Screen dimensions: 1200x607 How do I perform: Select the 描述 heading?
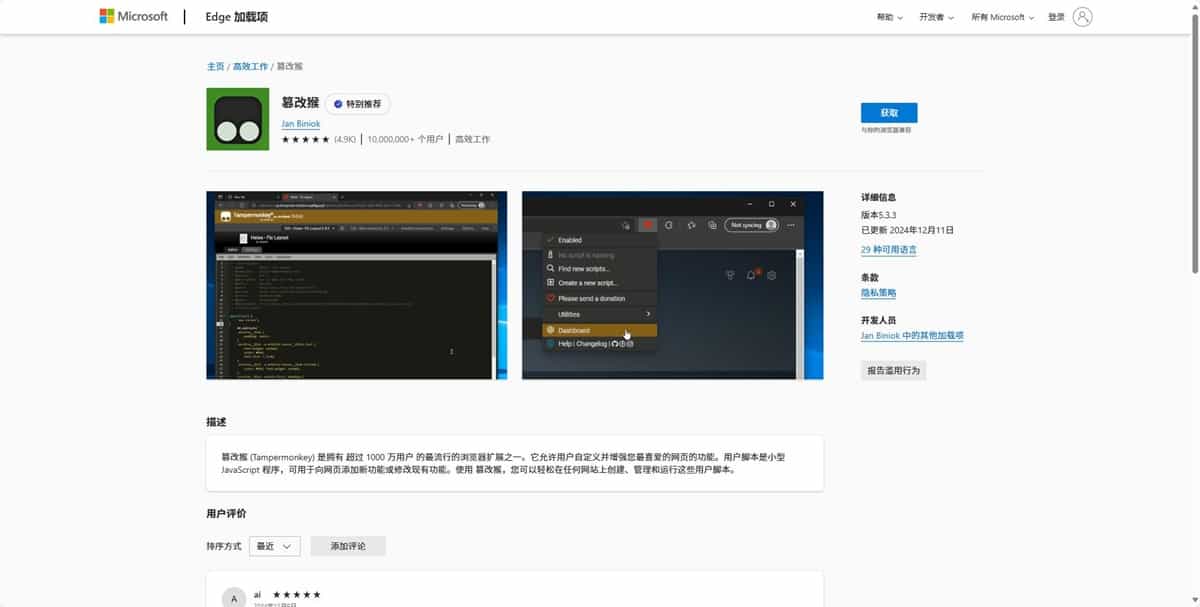point(216,422)
